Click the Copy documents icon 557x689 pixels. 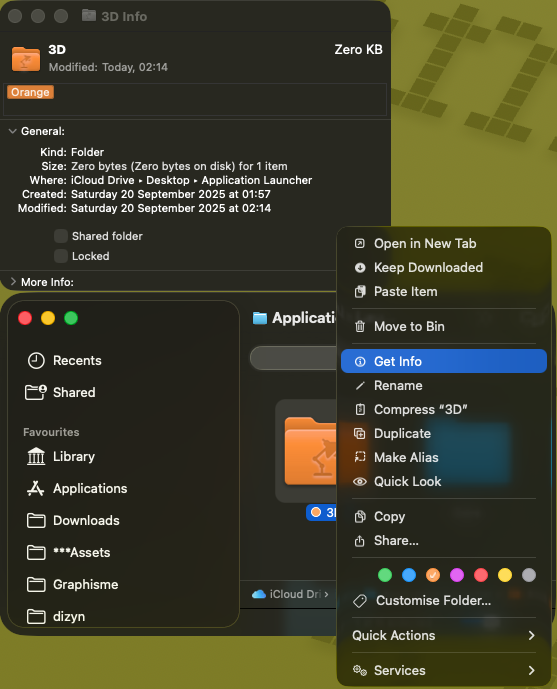(360, 516)
